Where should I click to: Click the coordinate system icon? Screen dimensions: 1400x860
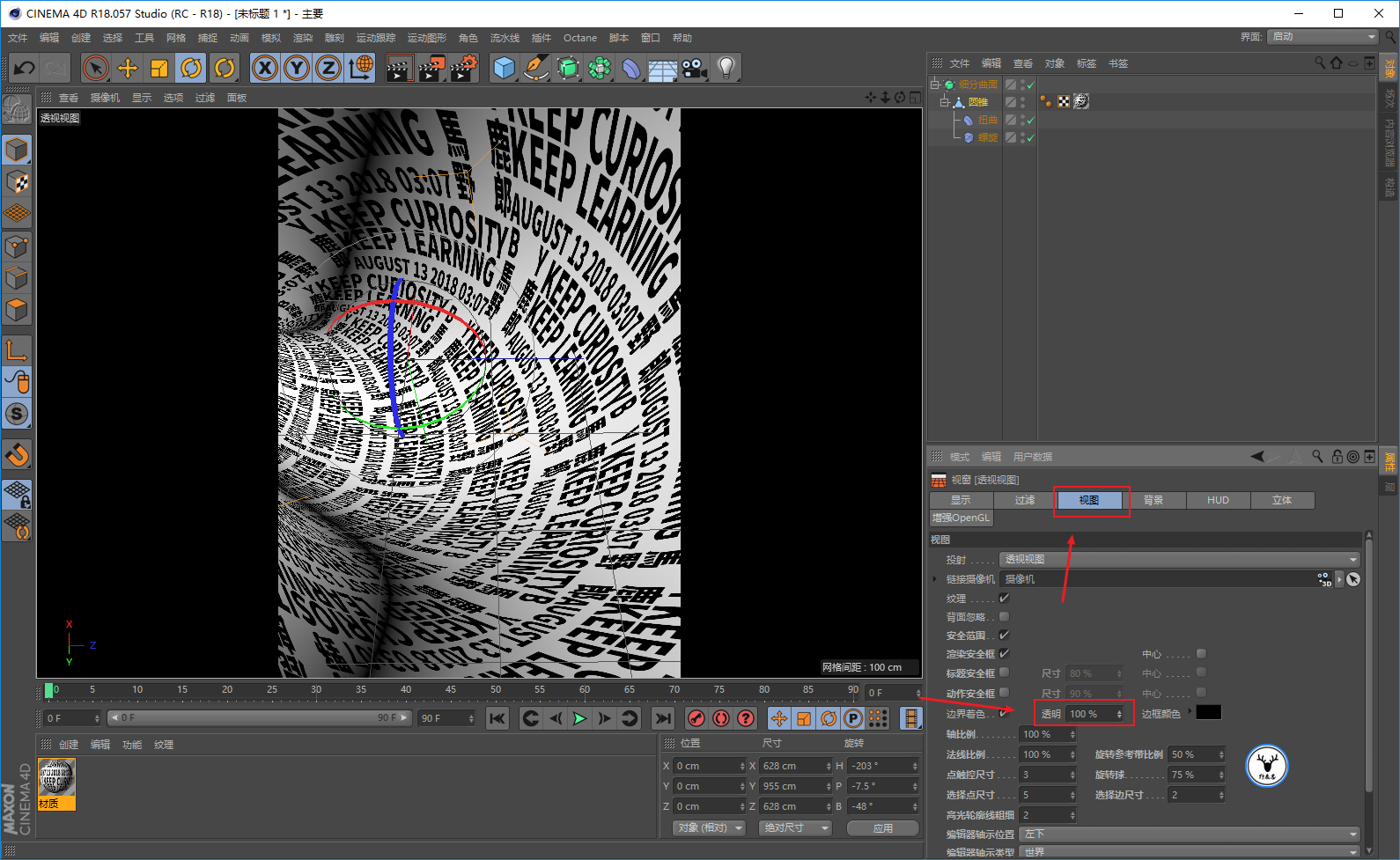tap(361, 68)
